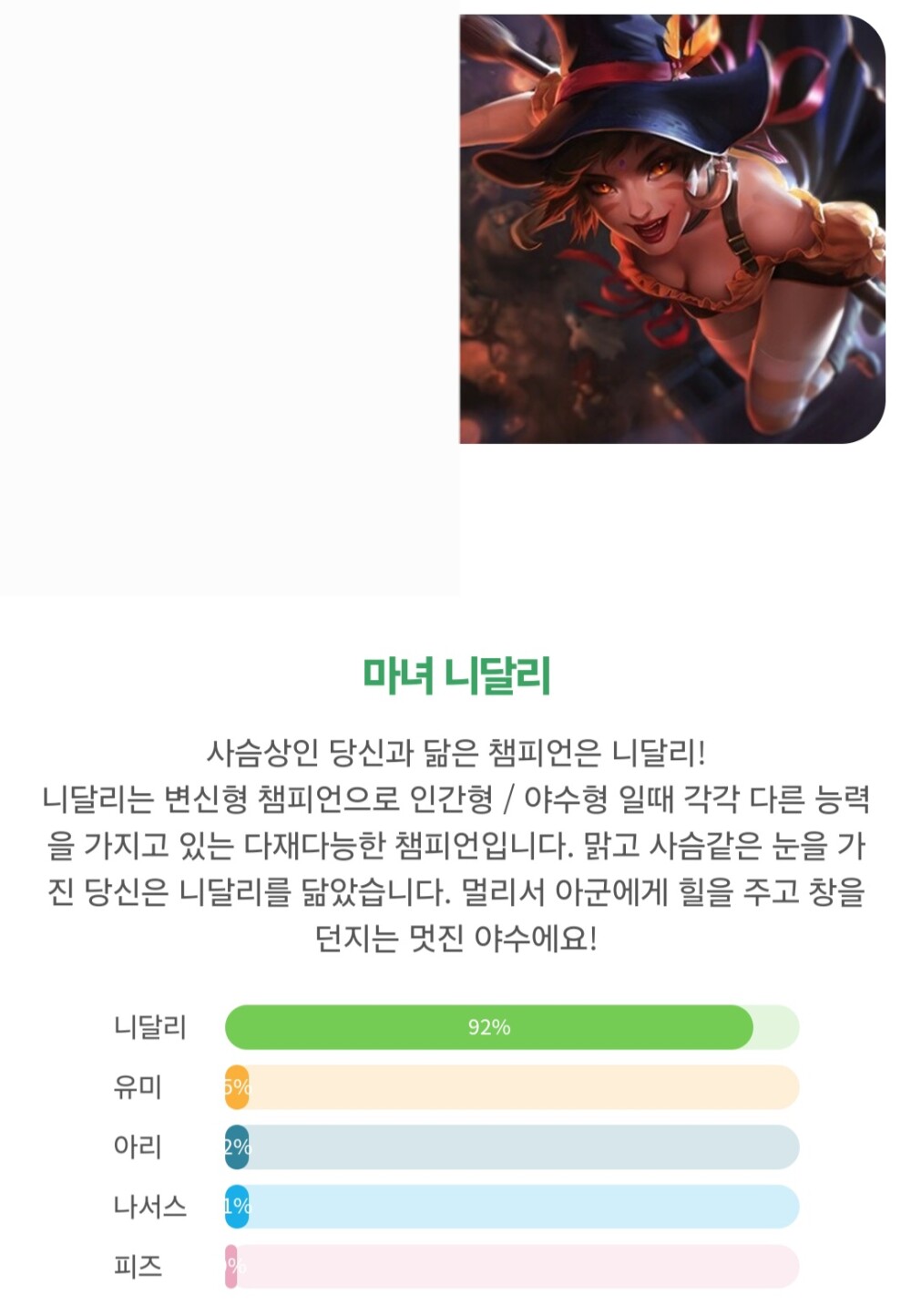Select the 유미 label
Viewport: 911px width, 1316px height.
coord(138,1087)
